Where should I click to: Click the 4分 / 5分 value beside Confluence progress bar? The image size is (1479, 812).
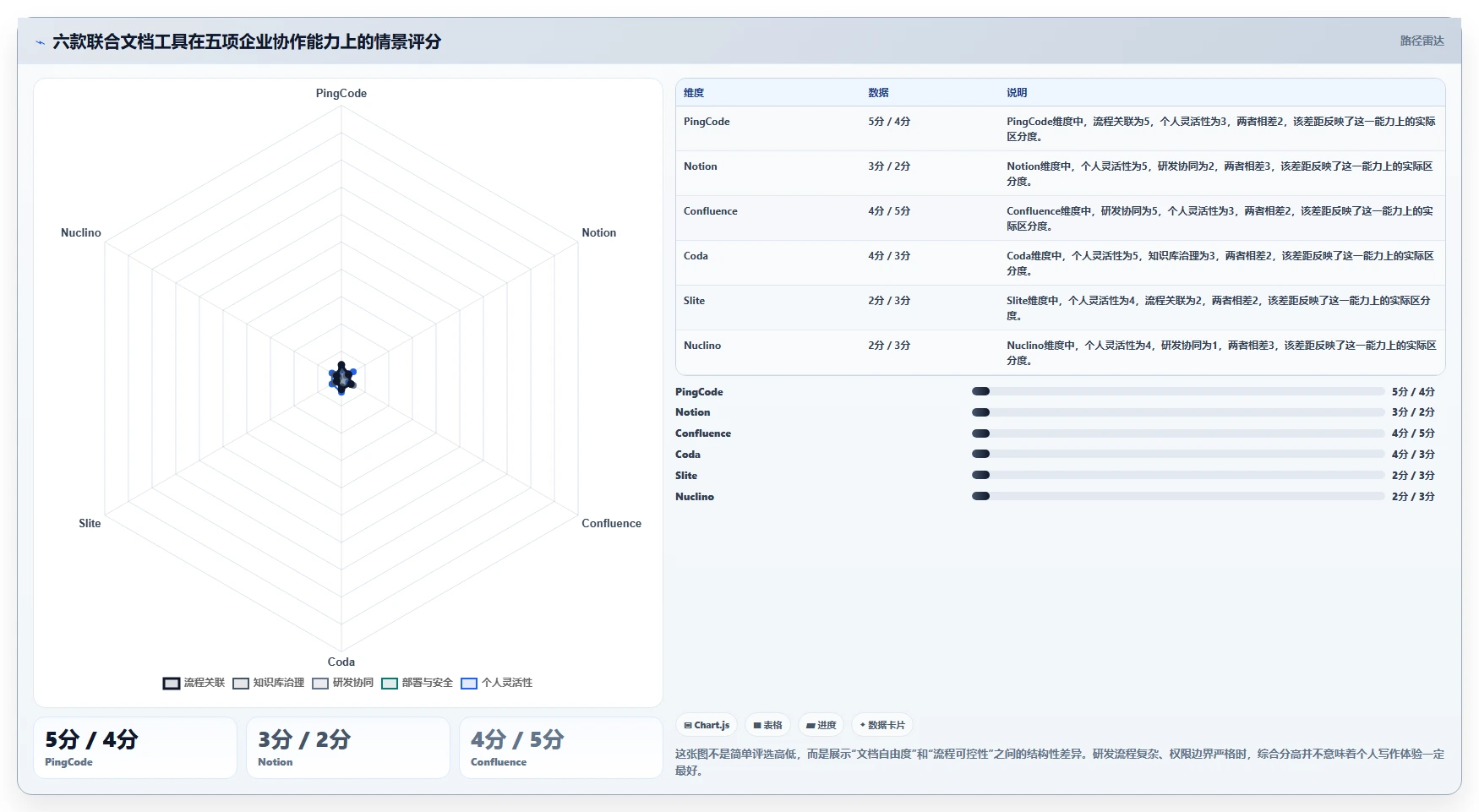(x=1413, y=433)
